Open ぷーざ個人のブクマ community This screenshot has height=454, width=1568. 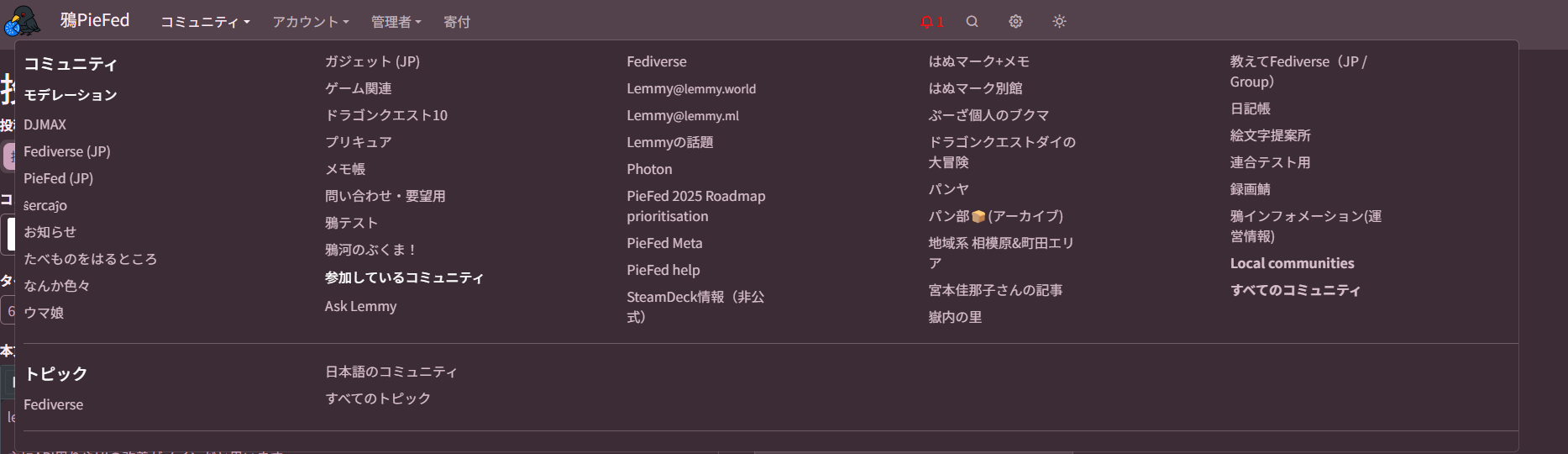(989, 115)
